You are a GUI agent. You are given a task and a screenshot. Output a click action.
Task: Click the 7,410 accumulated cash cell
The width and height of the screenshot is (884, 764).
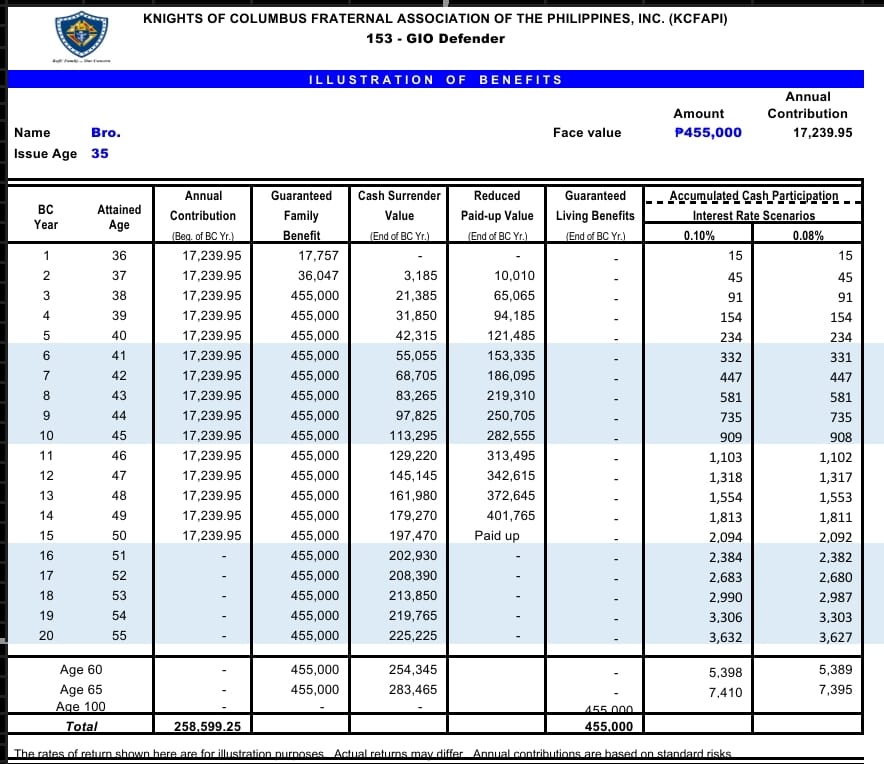tap(726, 693)
